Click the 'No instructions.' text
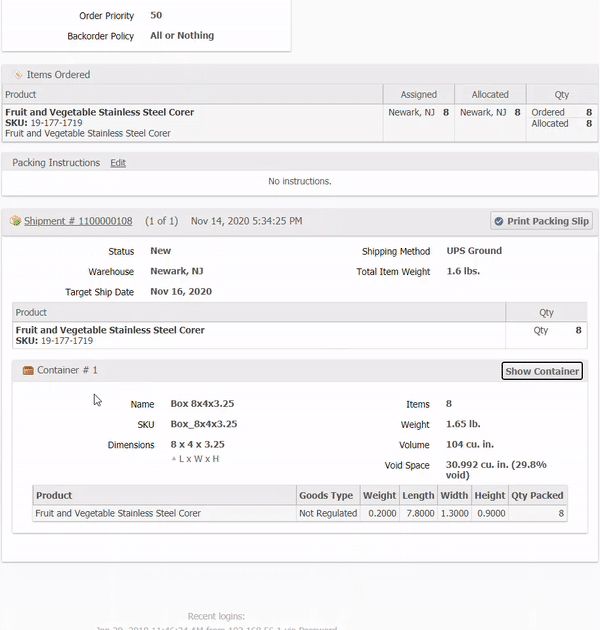The height and width of the screenshot is (630, 600). [300, 181]
